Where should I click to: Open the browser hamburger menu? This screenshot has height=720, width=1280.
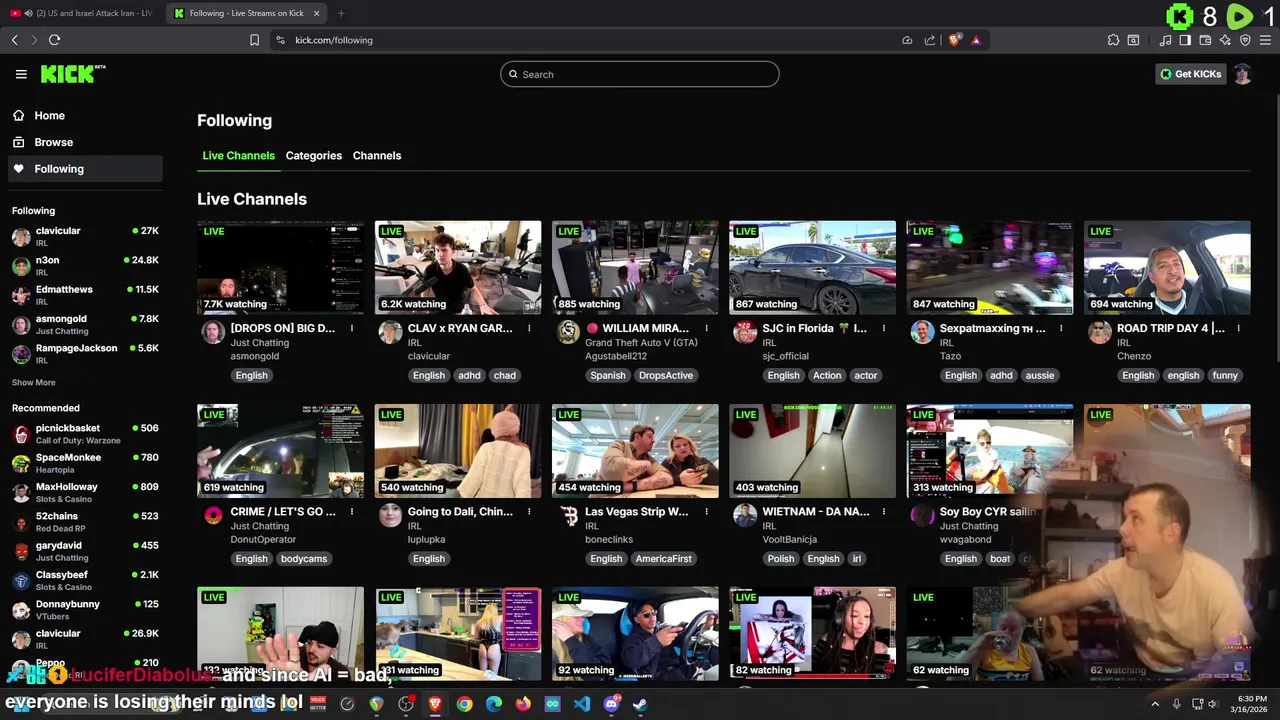point(1265,40)
